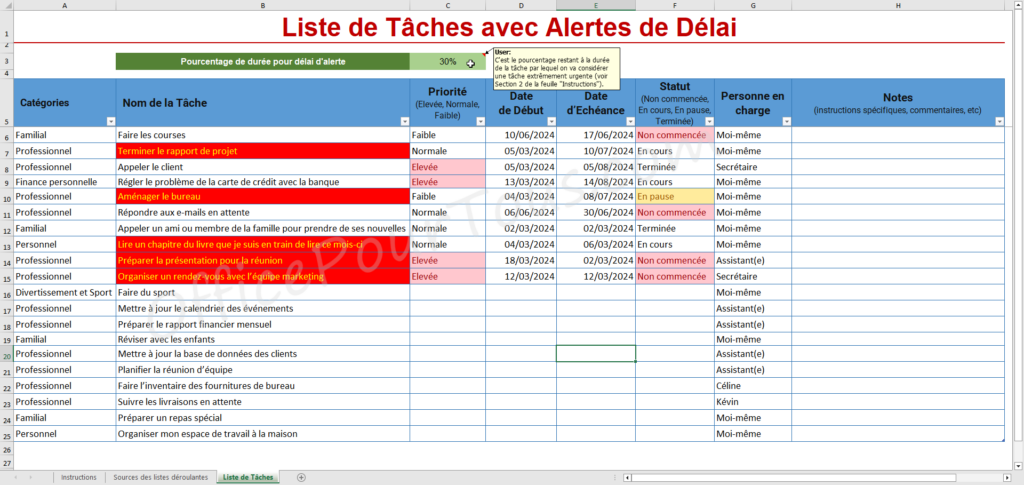
Task: Select 'Suivre les livraisons en attente' cell
Action: point(263,401)
